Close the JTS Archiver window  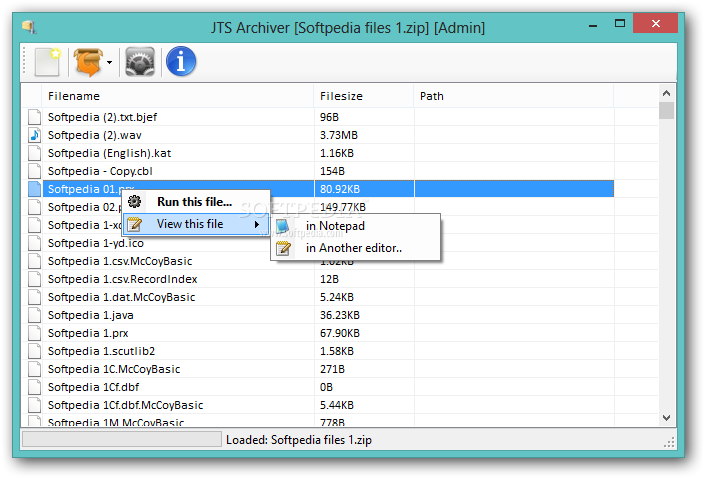656,23
